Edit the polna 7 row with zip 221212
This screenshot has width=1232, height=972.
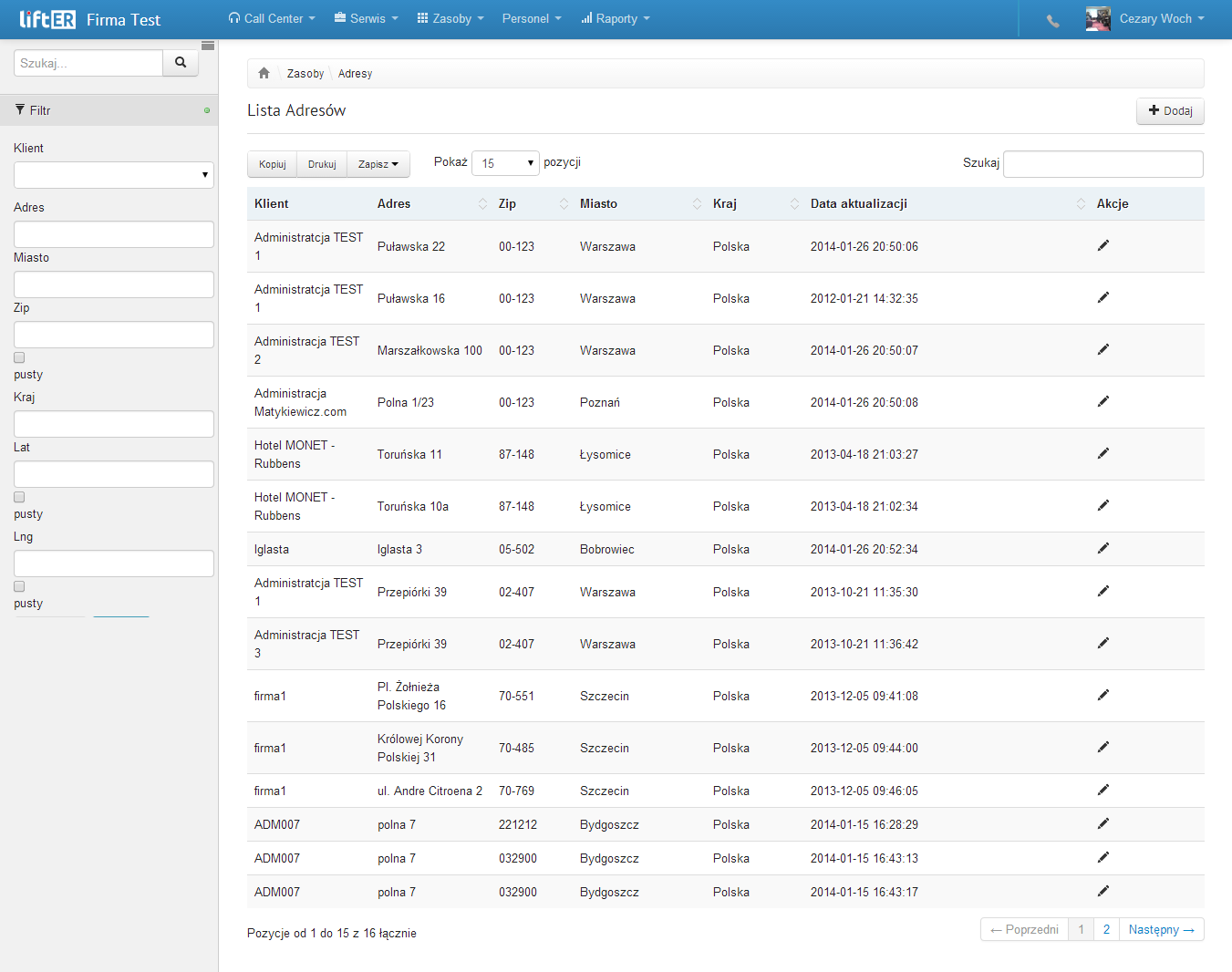(1103, 823)
